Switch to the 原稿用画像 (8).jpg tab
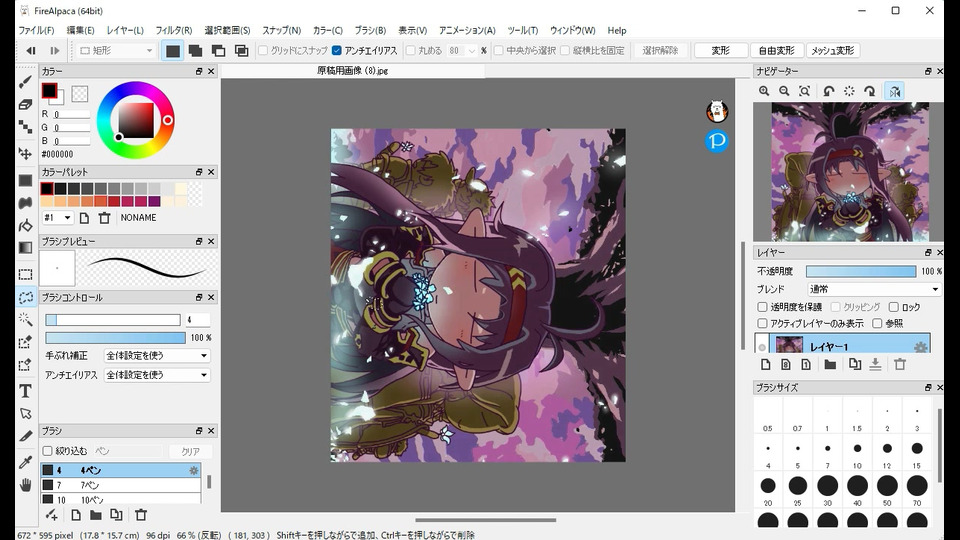The image size is (960, 540). pyautogui.click(x=353, y=70)
